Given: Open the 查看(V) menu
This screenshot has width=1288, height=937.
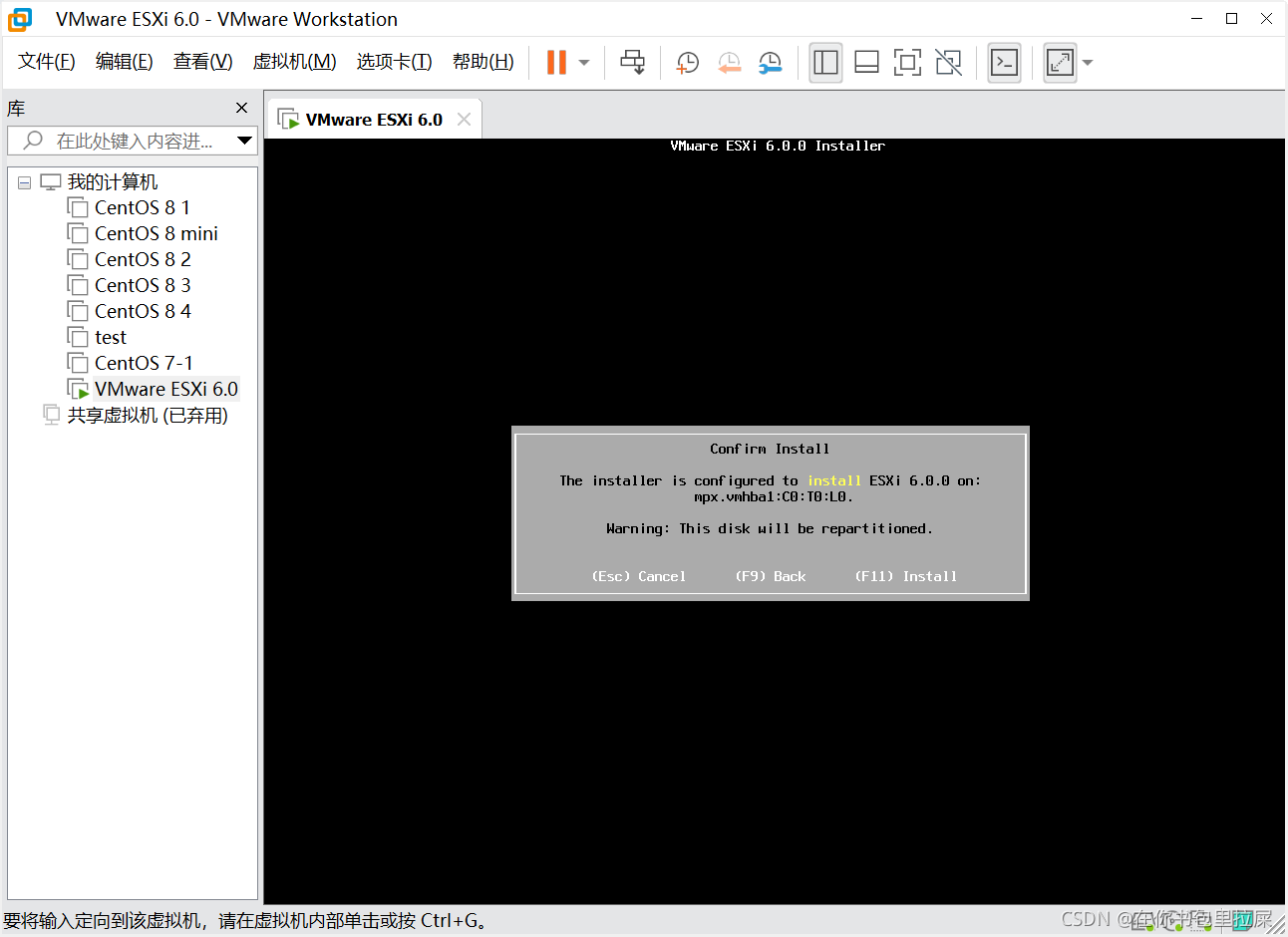Looking at the screenshot, I should 203,62.
